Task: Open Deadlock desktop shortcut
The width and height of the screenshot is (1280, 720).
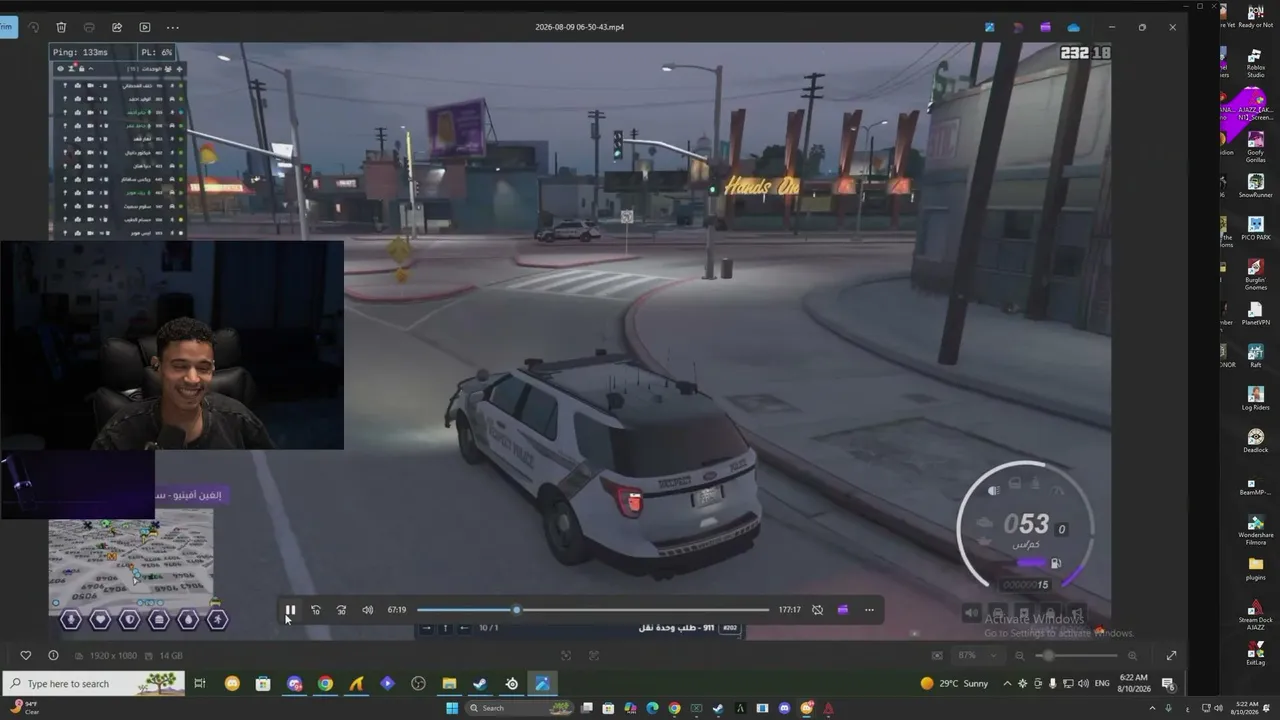Action: (1255, 442)
